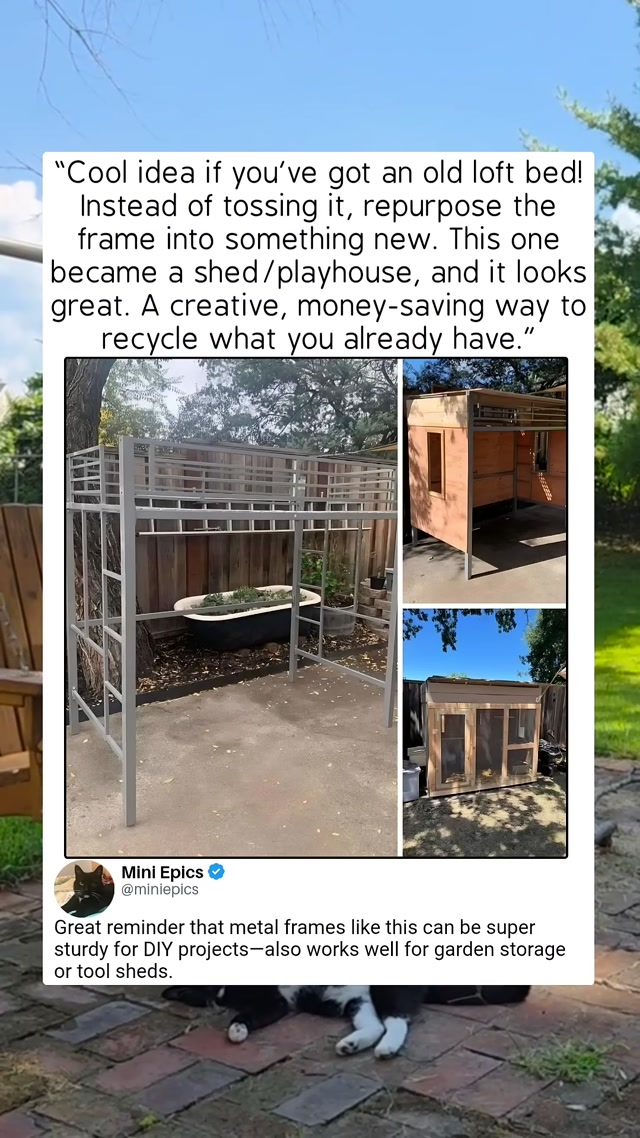Click the gray storage bin beside the playhouse
The height and width of the screenshot is (1138, 640).
[x=411, y=782]
